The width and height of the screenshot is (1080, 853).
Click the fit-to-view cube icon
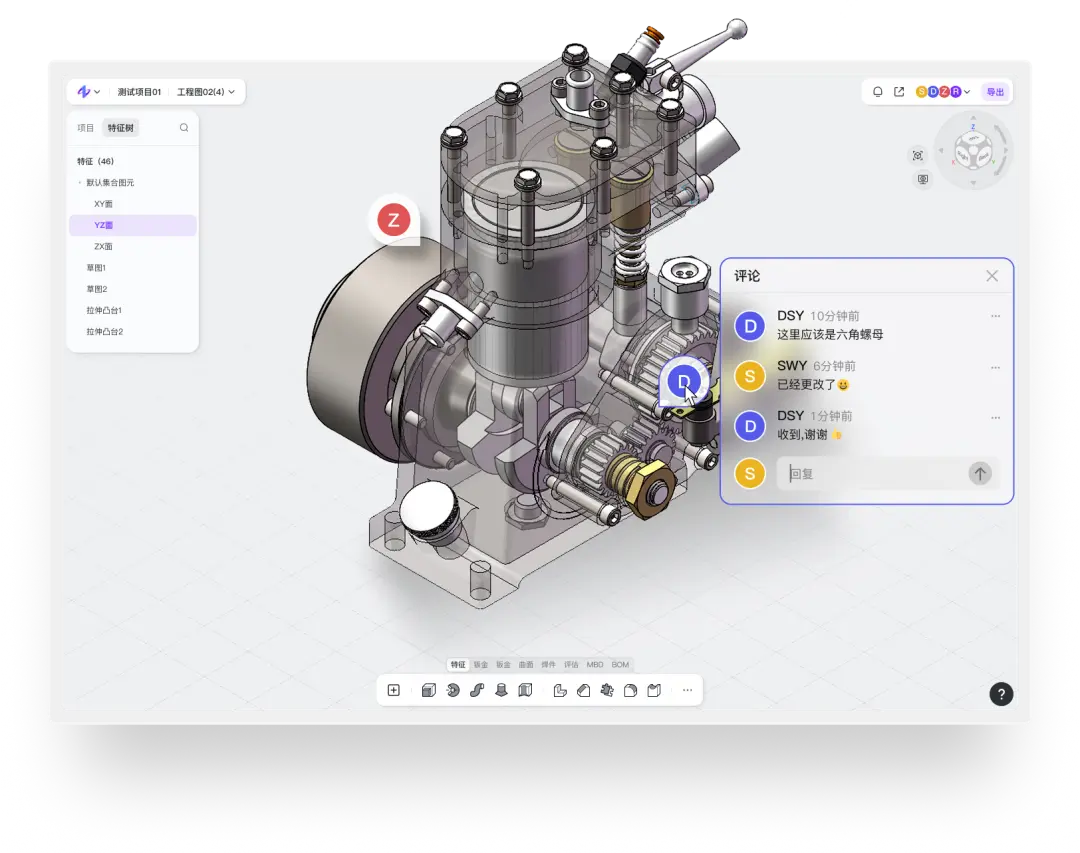click(917, 156)
